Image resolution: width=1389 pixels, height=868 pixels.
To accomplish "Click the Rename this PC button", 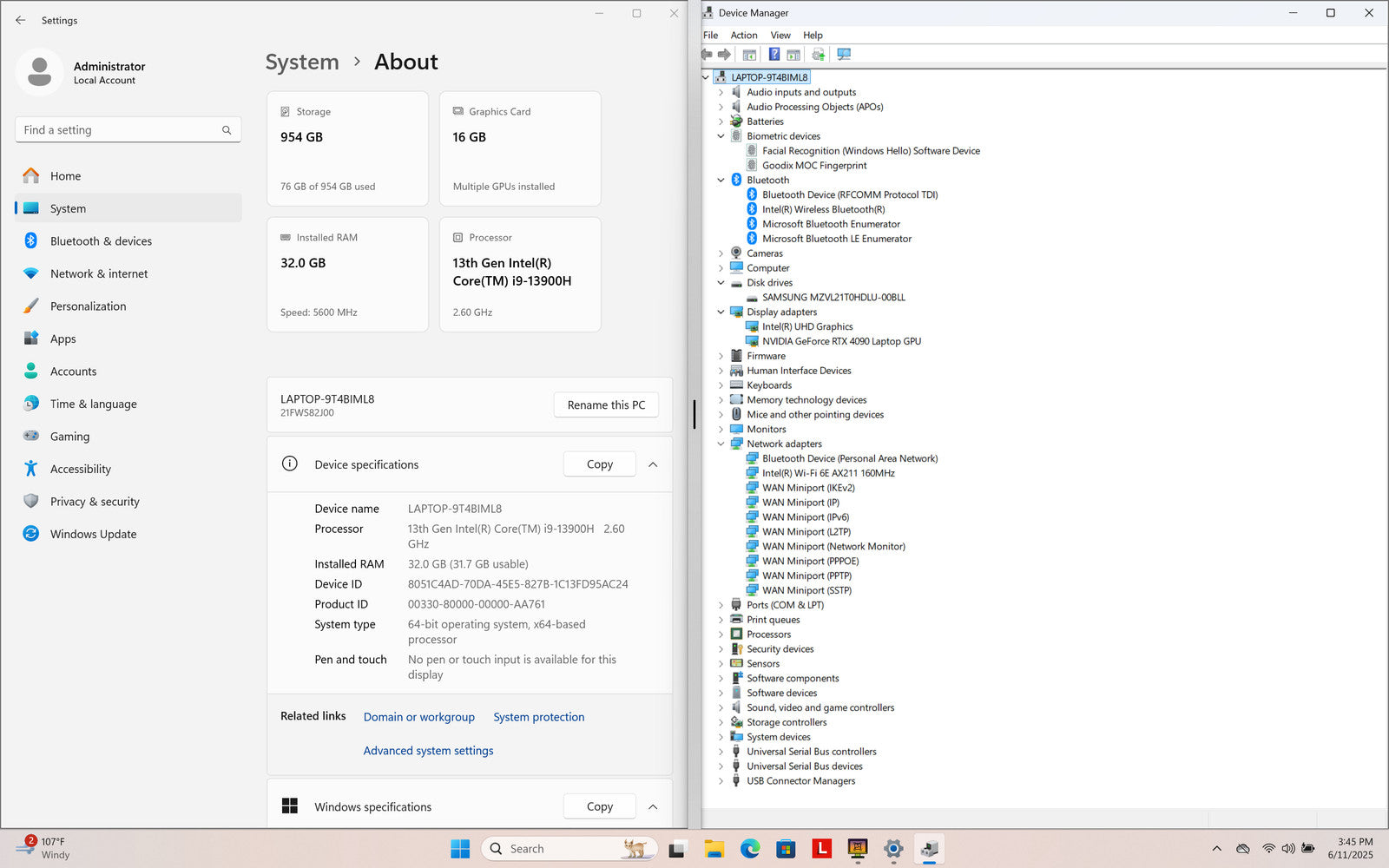I will [x=606, y=405].
